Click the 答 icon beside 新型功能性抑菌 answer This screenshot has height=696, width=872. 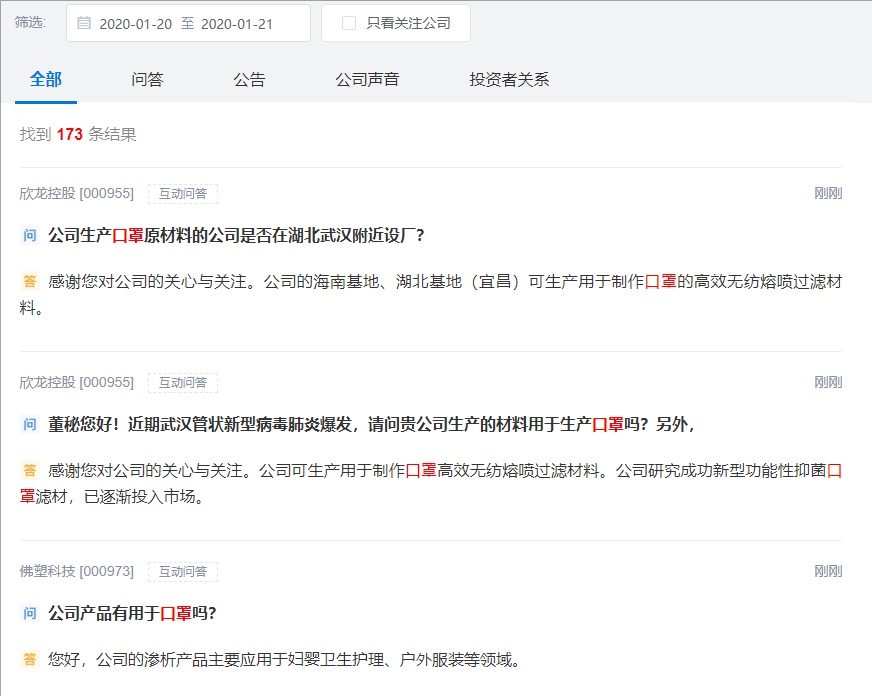pyautogui.click(x=29, y=470)
